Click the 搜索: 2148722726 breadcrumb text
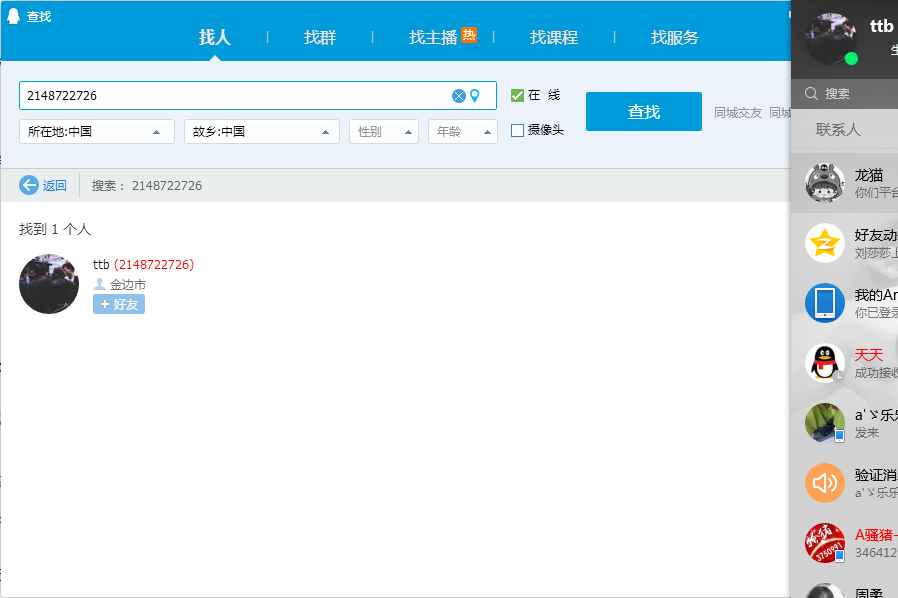The width and height of the screenshot is (898, 598). pyautogui.click(x=147, y=186)
